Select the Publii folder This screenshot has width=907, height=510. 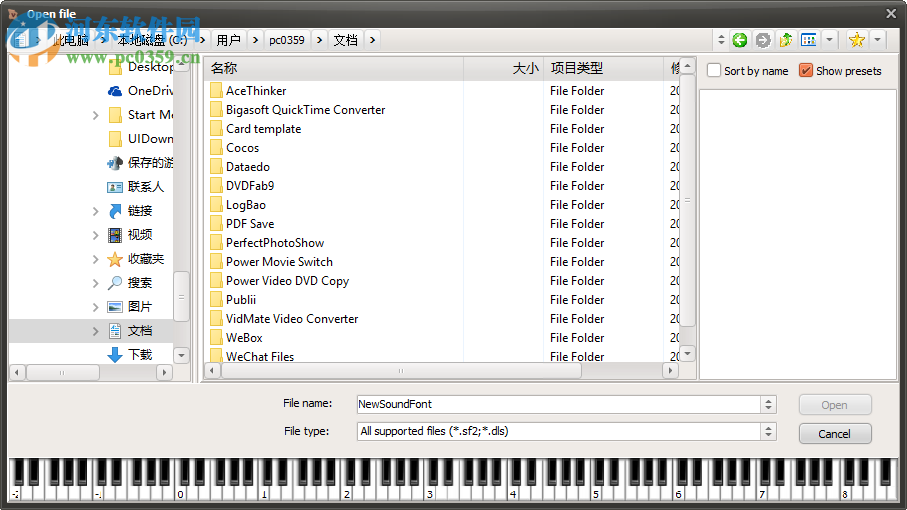click(x=233, y=300)
